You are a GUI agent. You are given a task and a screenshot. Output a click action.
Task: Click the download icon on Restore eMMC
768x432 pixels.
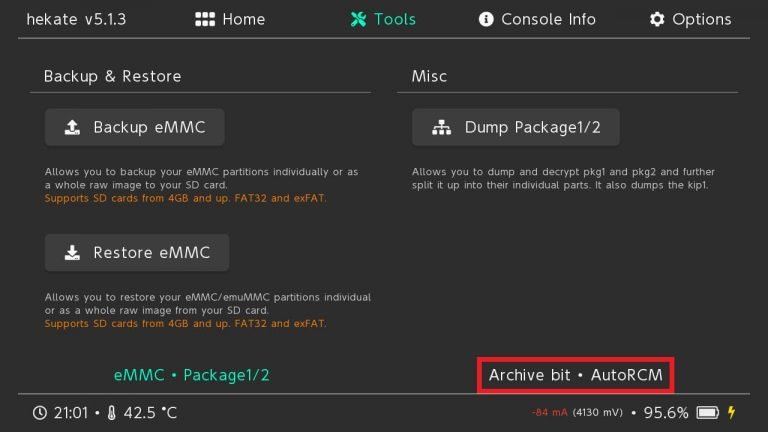(72, 253)
